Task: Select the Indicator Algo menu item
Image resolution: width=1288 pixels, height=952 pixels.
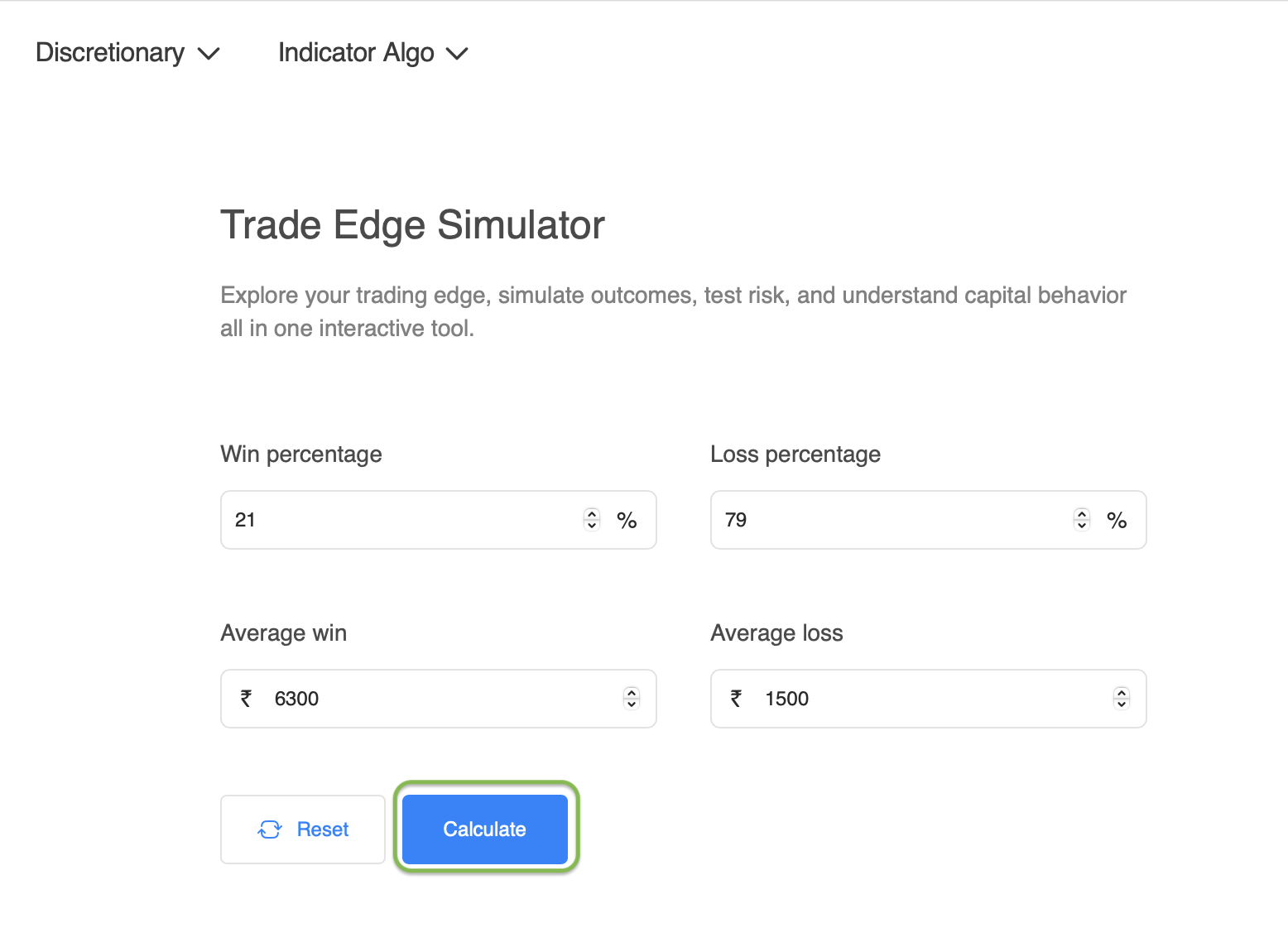Action: (356, 52)
